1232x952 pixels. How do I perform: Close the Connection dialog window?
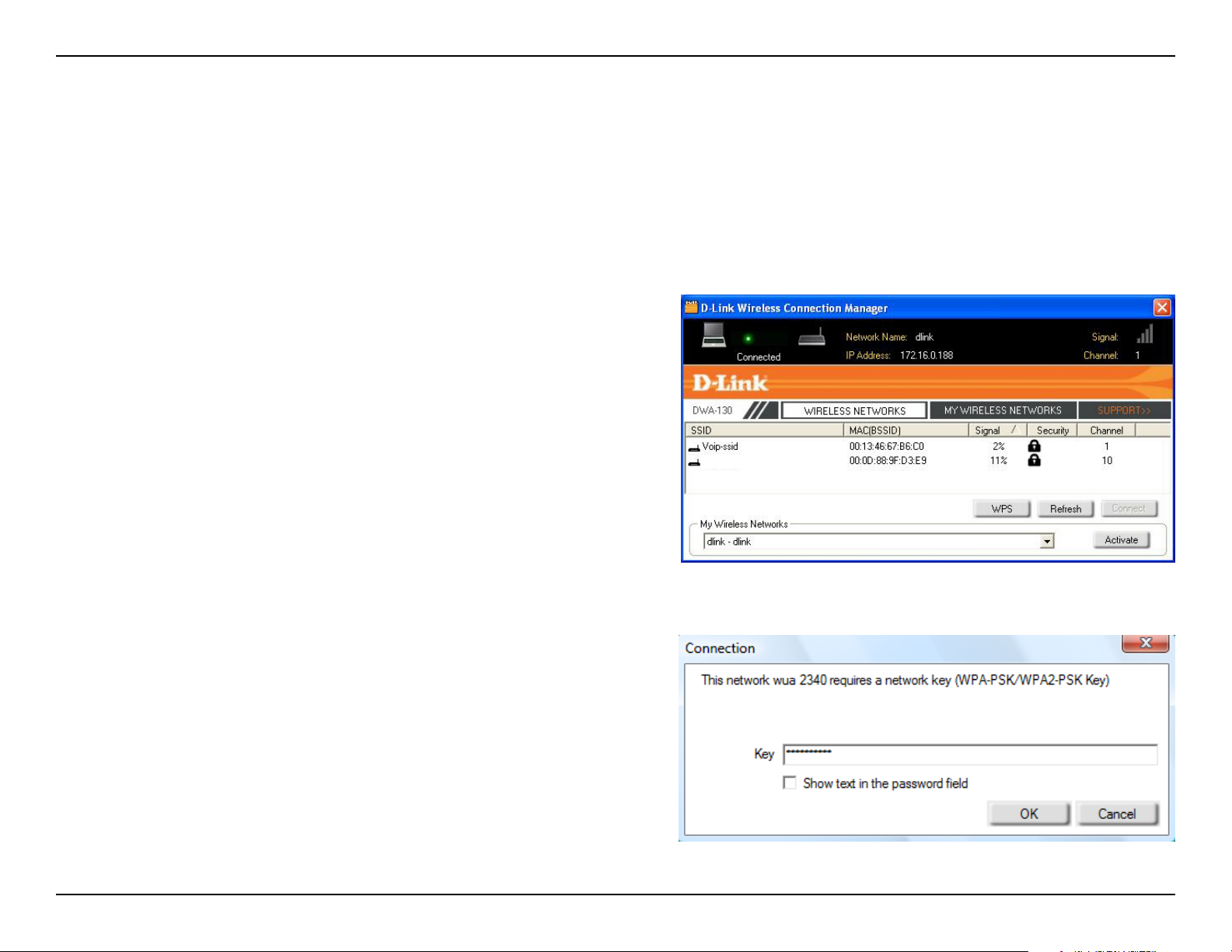(x=1146, y=643)
